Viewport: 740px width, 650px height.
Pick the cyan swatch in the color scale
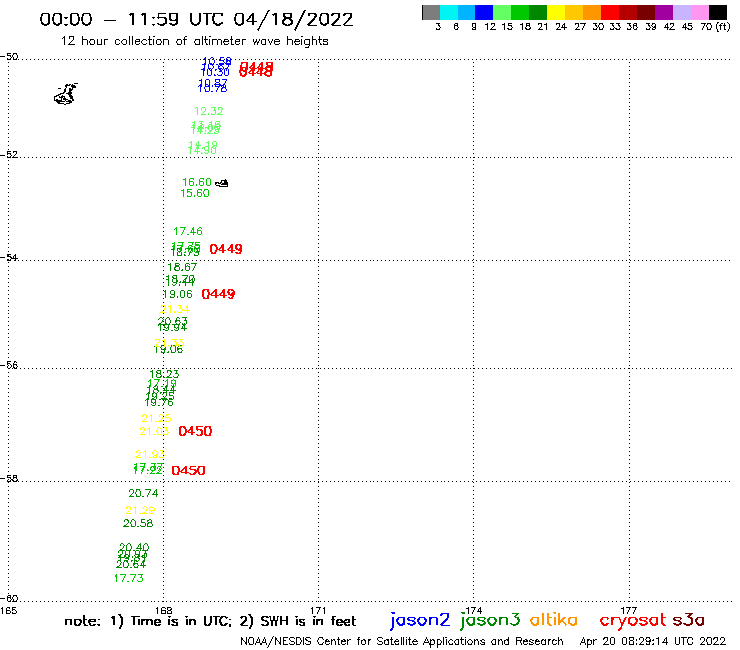[x=448, y=12]
